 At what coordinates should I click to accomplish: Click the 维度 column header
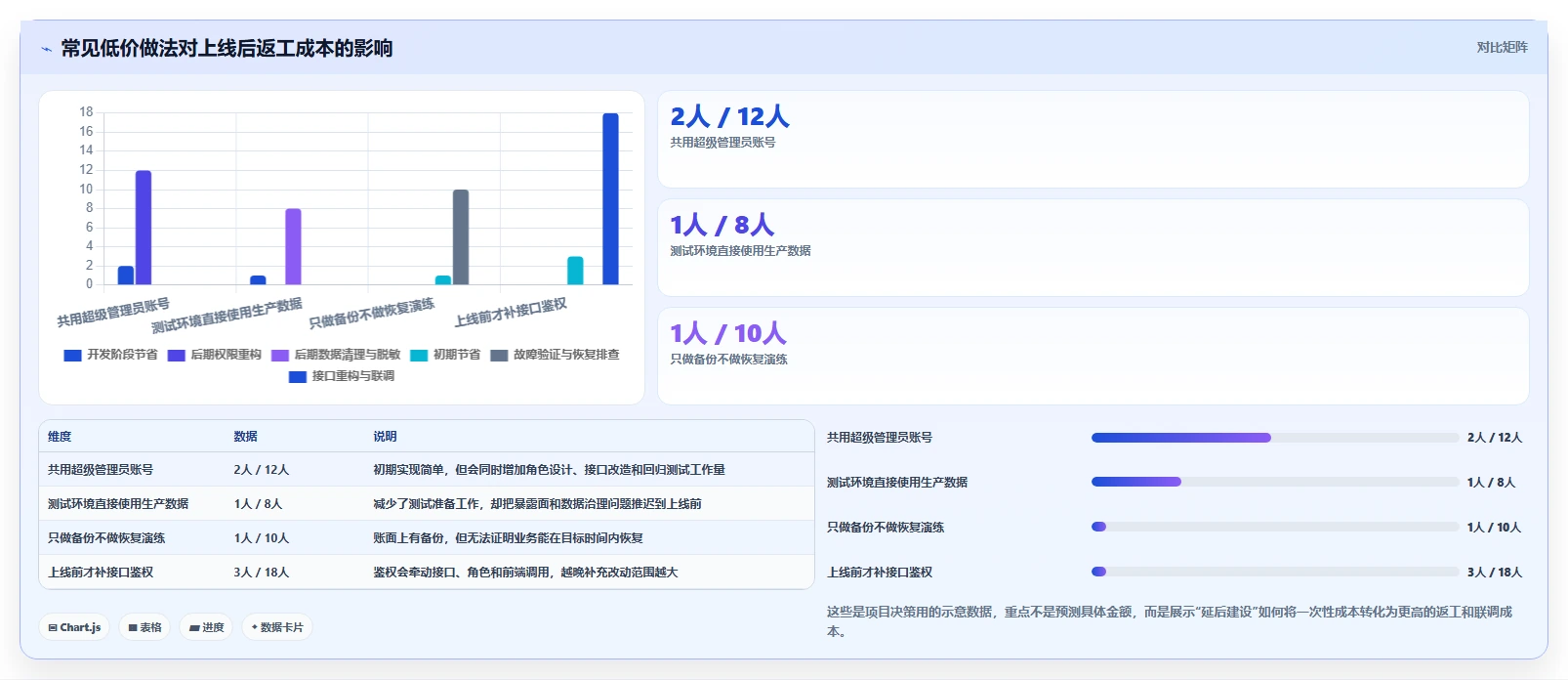tap(60, 437)
